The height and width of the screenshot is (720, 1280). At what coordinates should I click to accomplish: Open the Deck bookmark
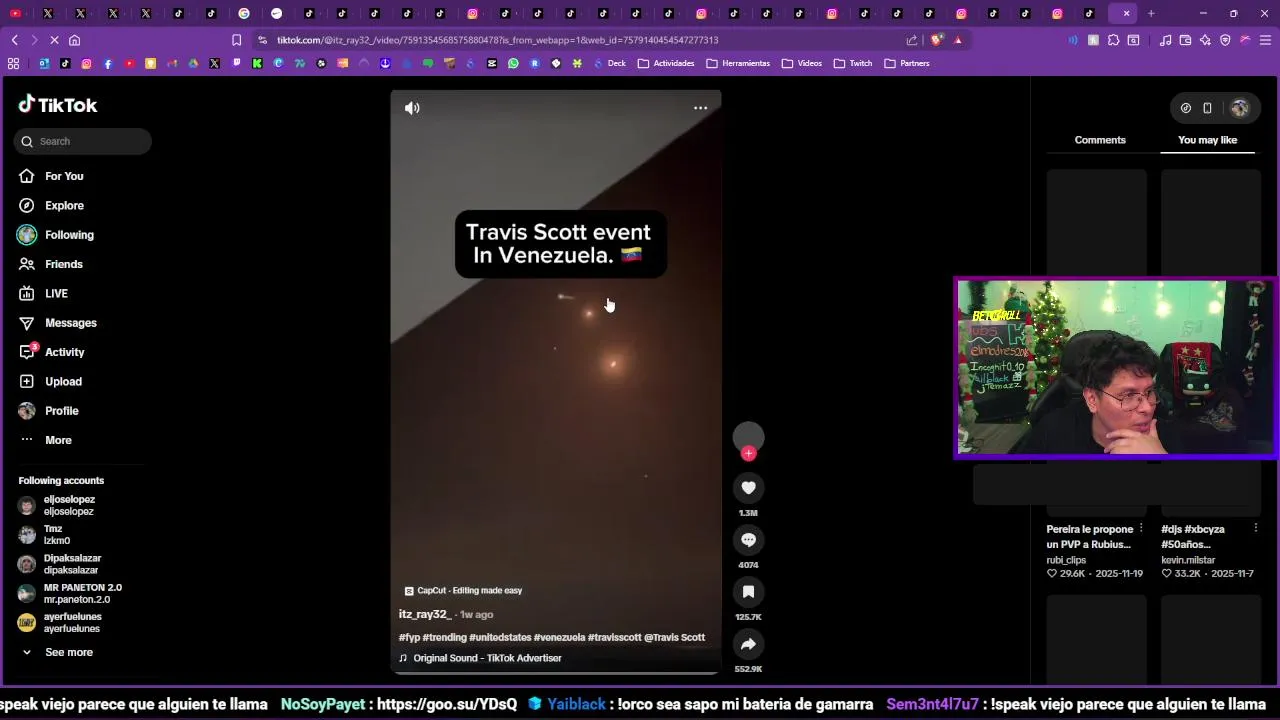(x=609, y=63)
